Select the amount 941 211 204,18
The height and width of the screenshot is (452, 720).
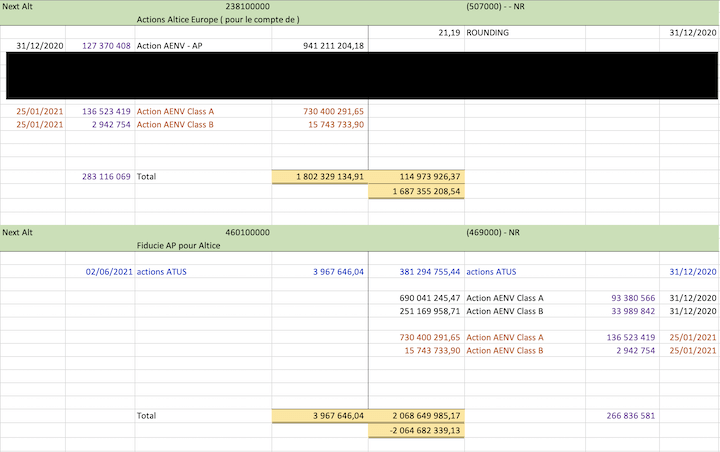(333, 45)
